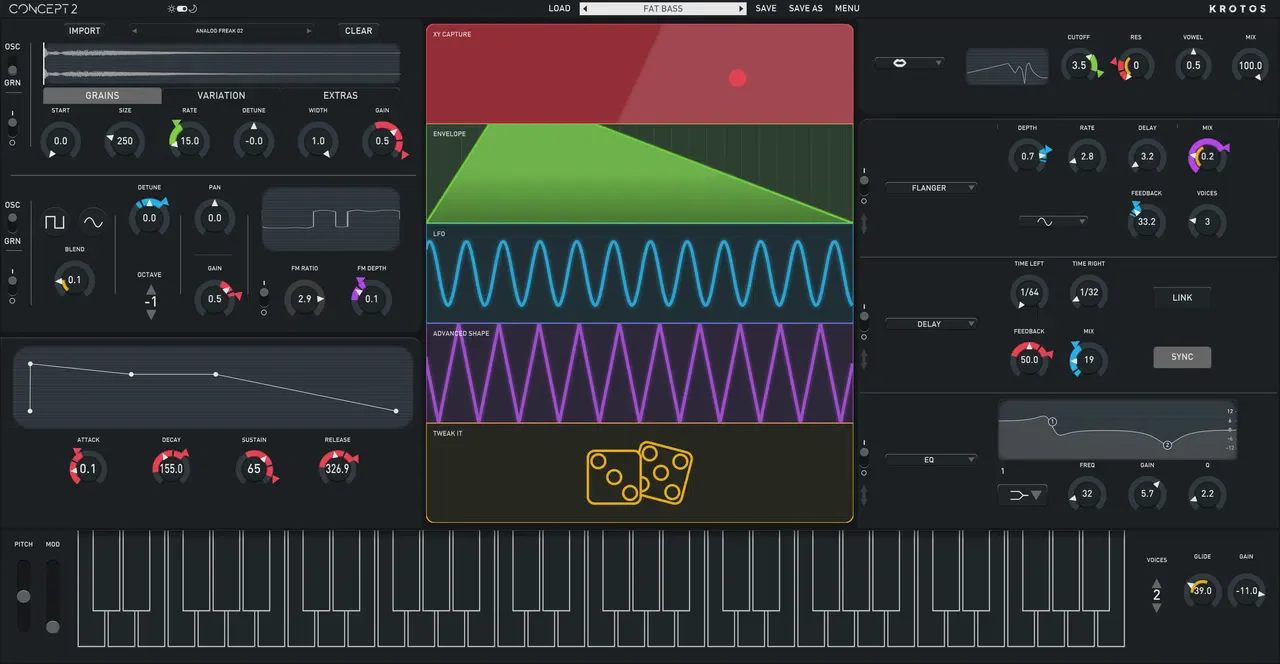Open the Delay effect type dropdown
The height and width of the screenshot is (664, 1280).
click(x=929, y=324)
